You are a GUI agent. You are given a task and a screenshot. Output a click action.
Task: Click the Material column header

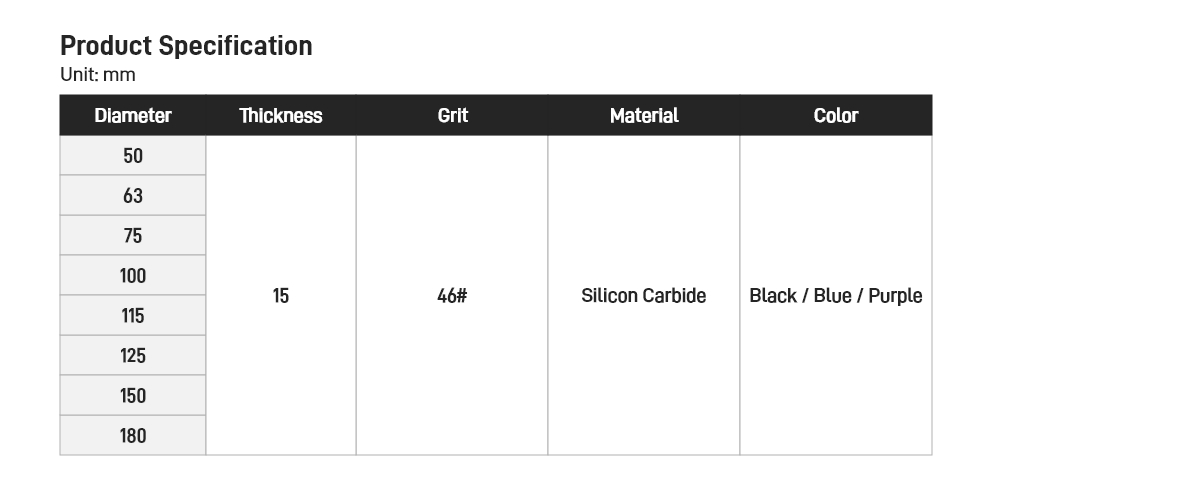click(x=644, y=116)
